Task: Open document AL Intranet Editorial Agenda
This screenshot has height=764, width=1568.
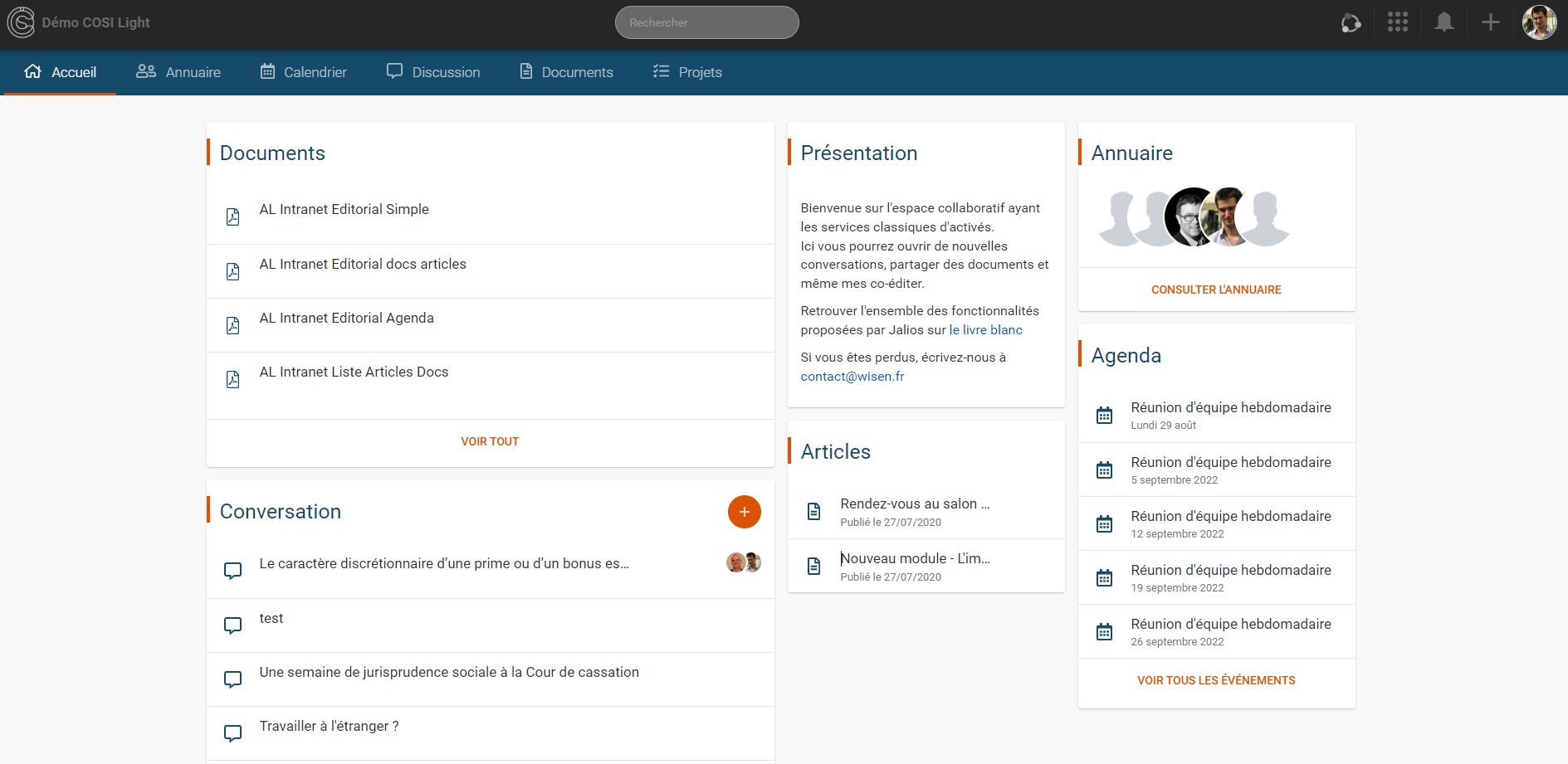Action: (x=347, y=318)
